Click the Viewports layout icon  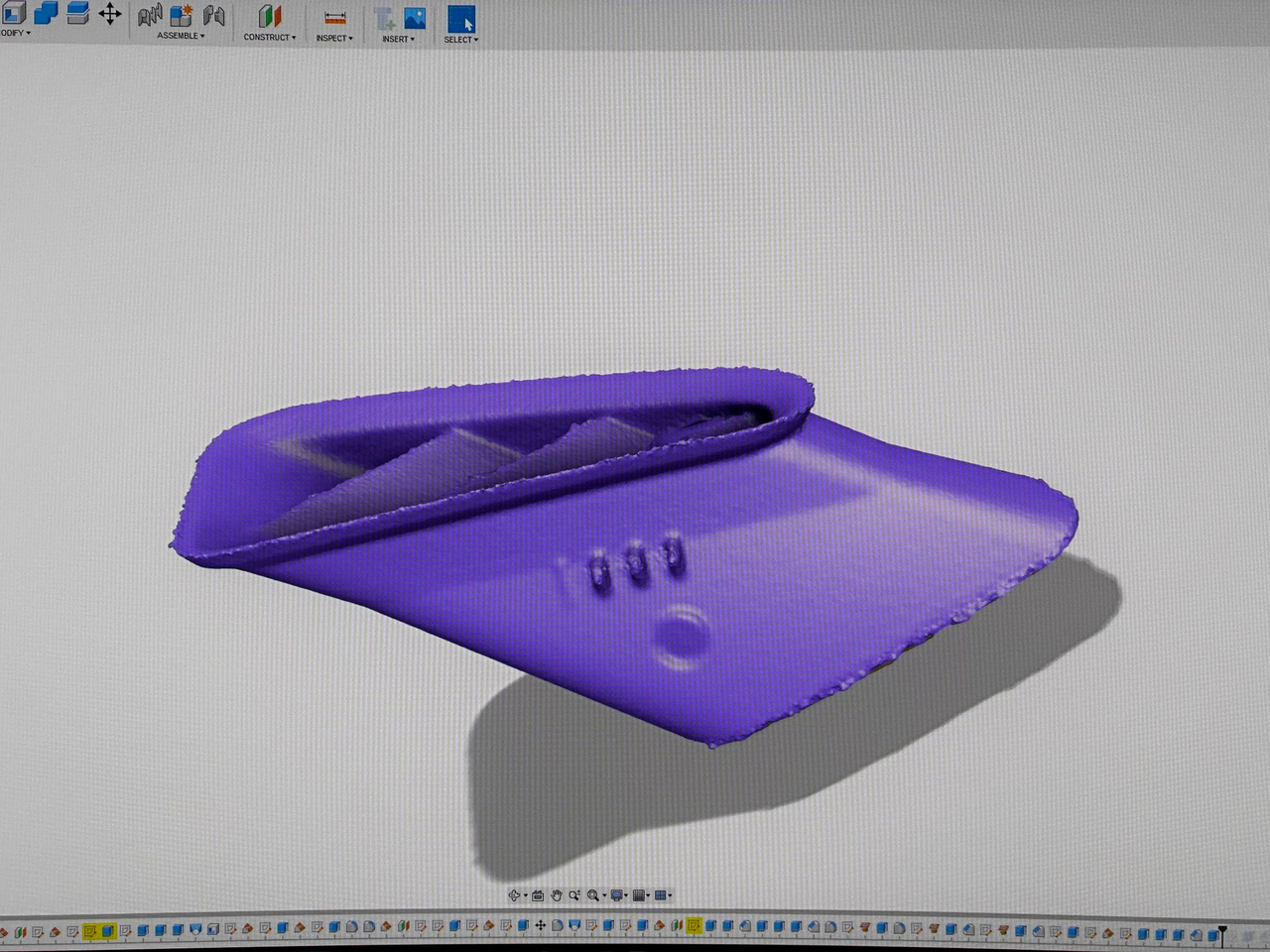click(x=661, y=894)
